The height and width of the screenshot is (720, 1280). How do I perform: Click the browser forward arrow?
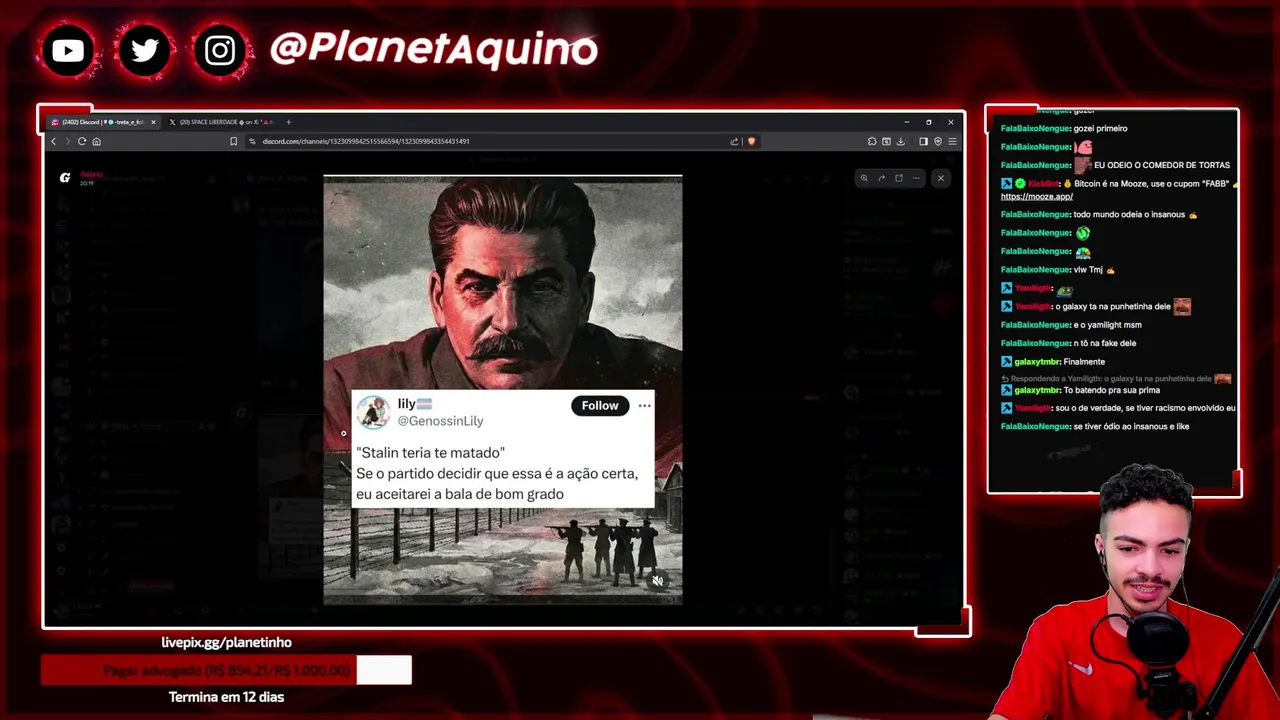coord(67,141)
